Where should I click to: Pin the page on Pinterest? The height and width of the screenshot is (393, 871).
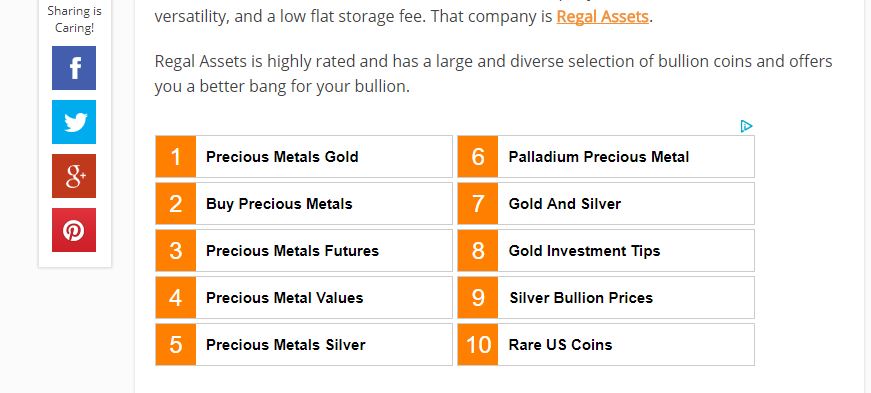pos(74,230)
